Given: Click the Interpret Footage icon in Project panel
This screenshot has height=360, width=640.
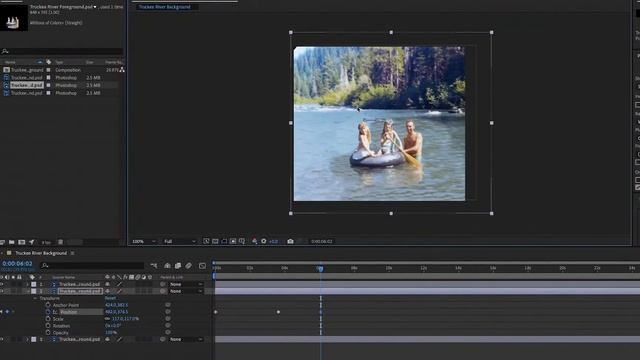Looking at the screenshot, I should coord(2,242).
